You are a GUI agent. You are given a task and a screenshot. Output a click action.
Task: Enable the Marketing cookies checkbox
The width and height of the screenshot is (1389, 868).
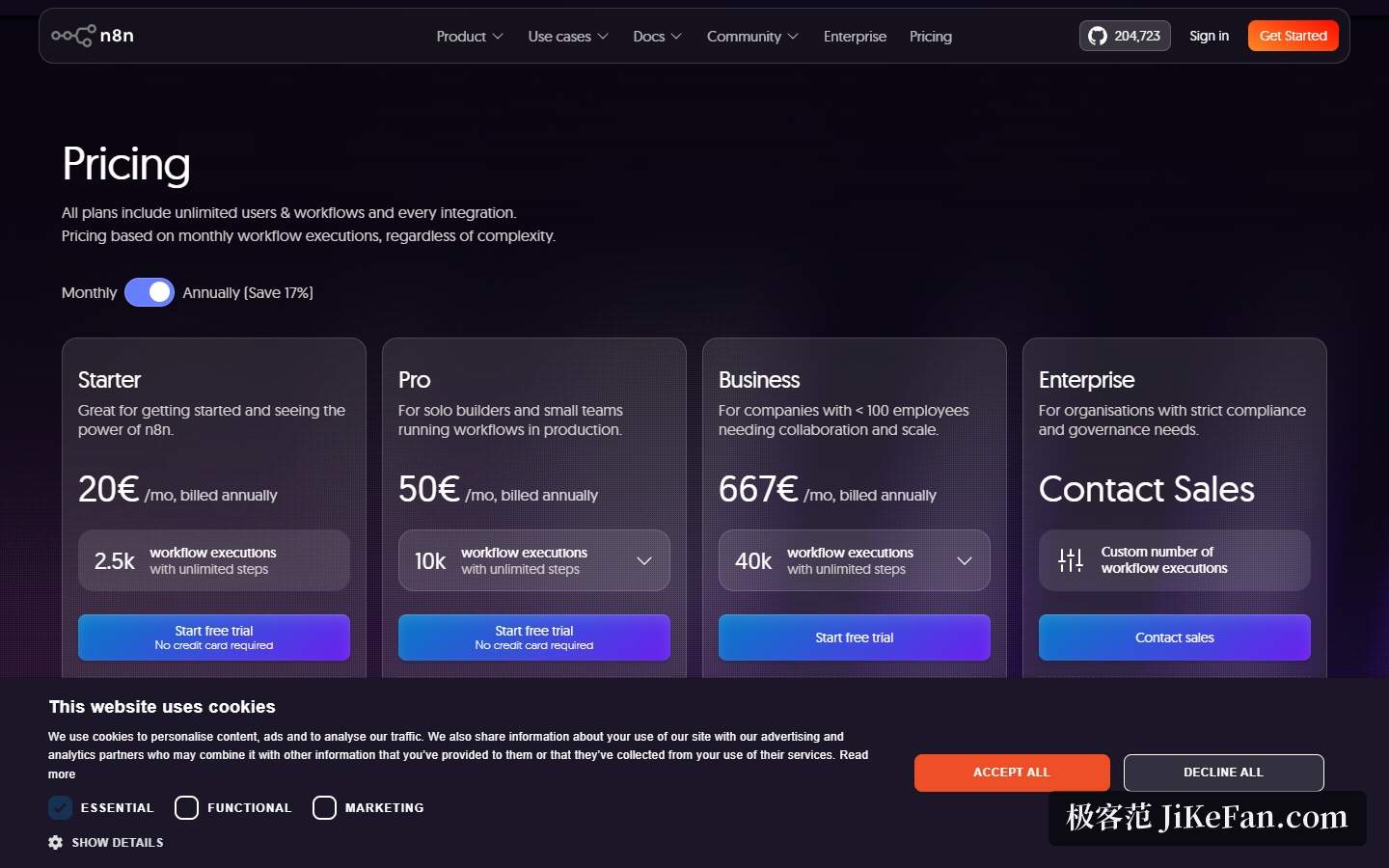tap(324, 807)
